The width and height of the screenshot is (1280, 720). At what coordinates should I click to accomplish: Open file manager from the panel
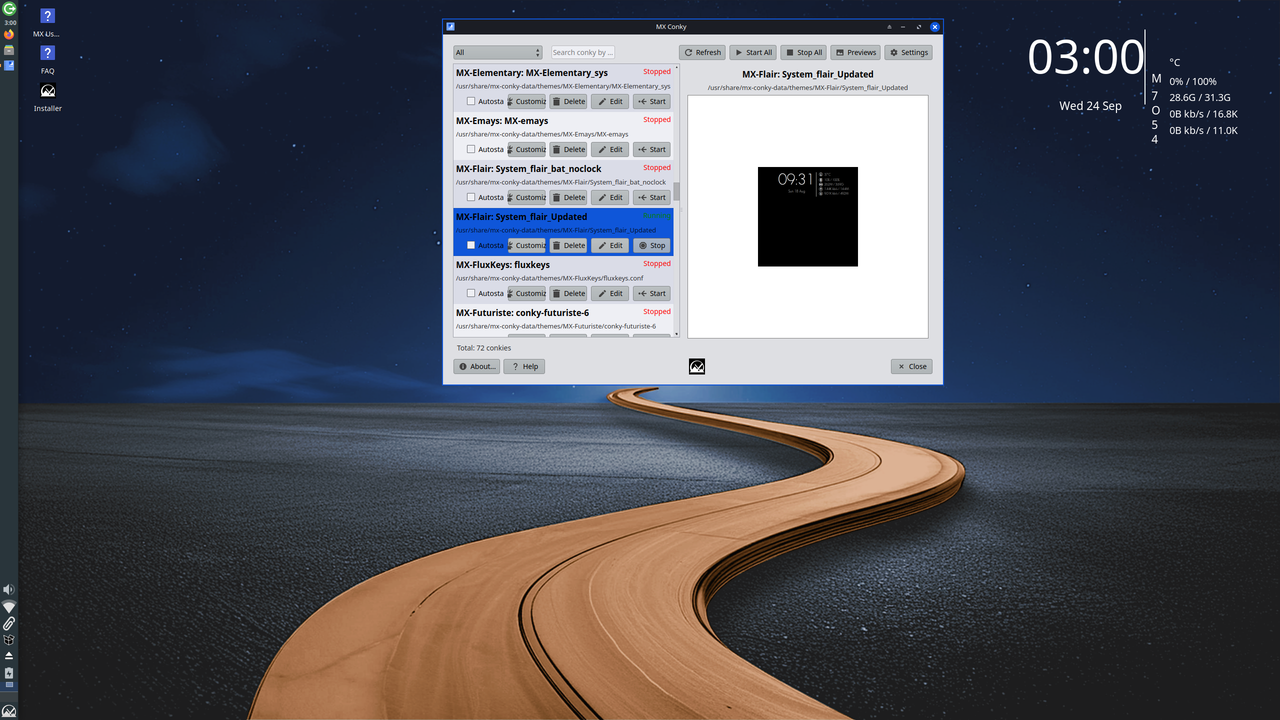[9, 50]
